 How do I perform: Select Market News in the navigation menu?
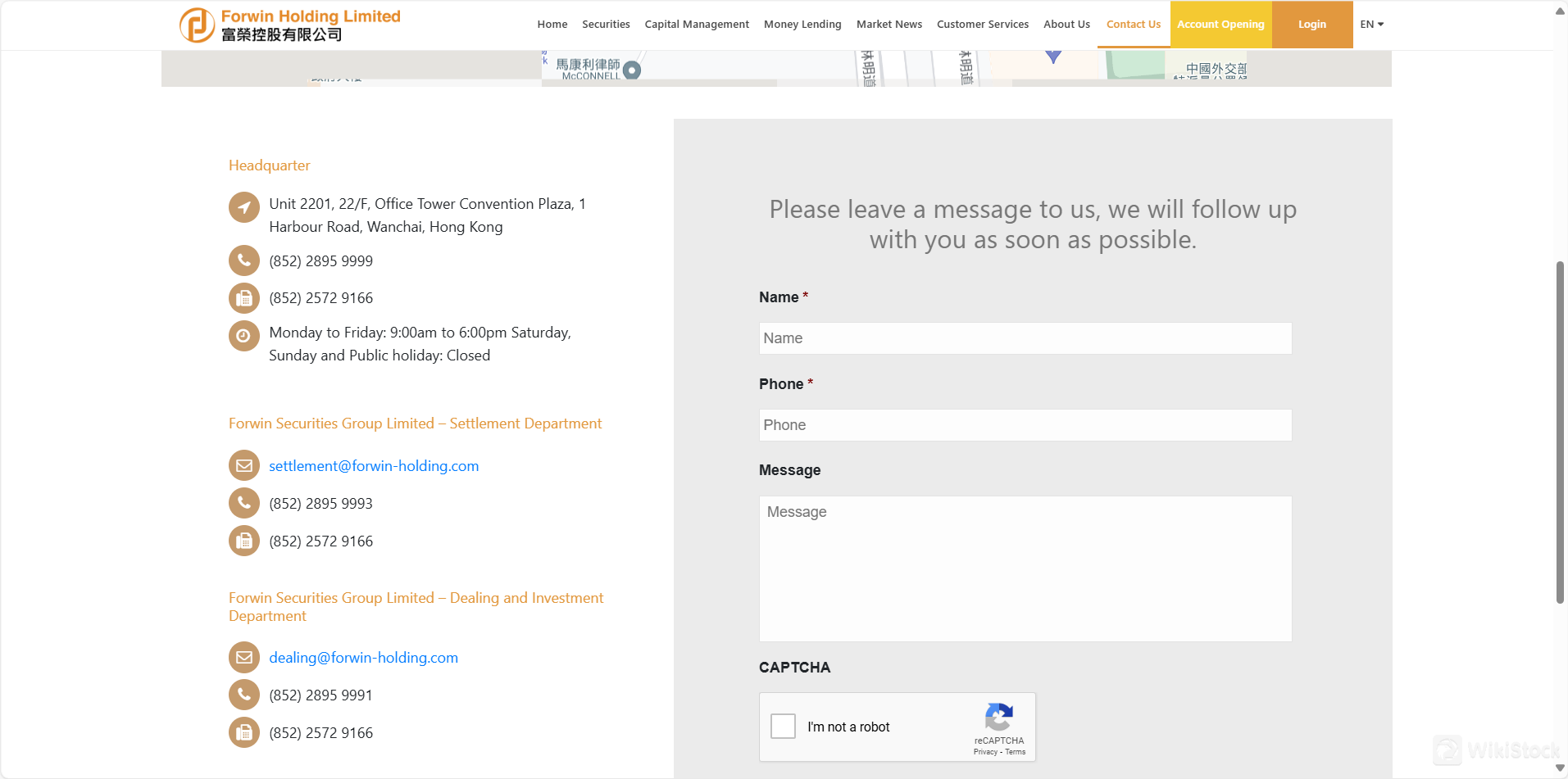[x=889, y=24]
